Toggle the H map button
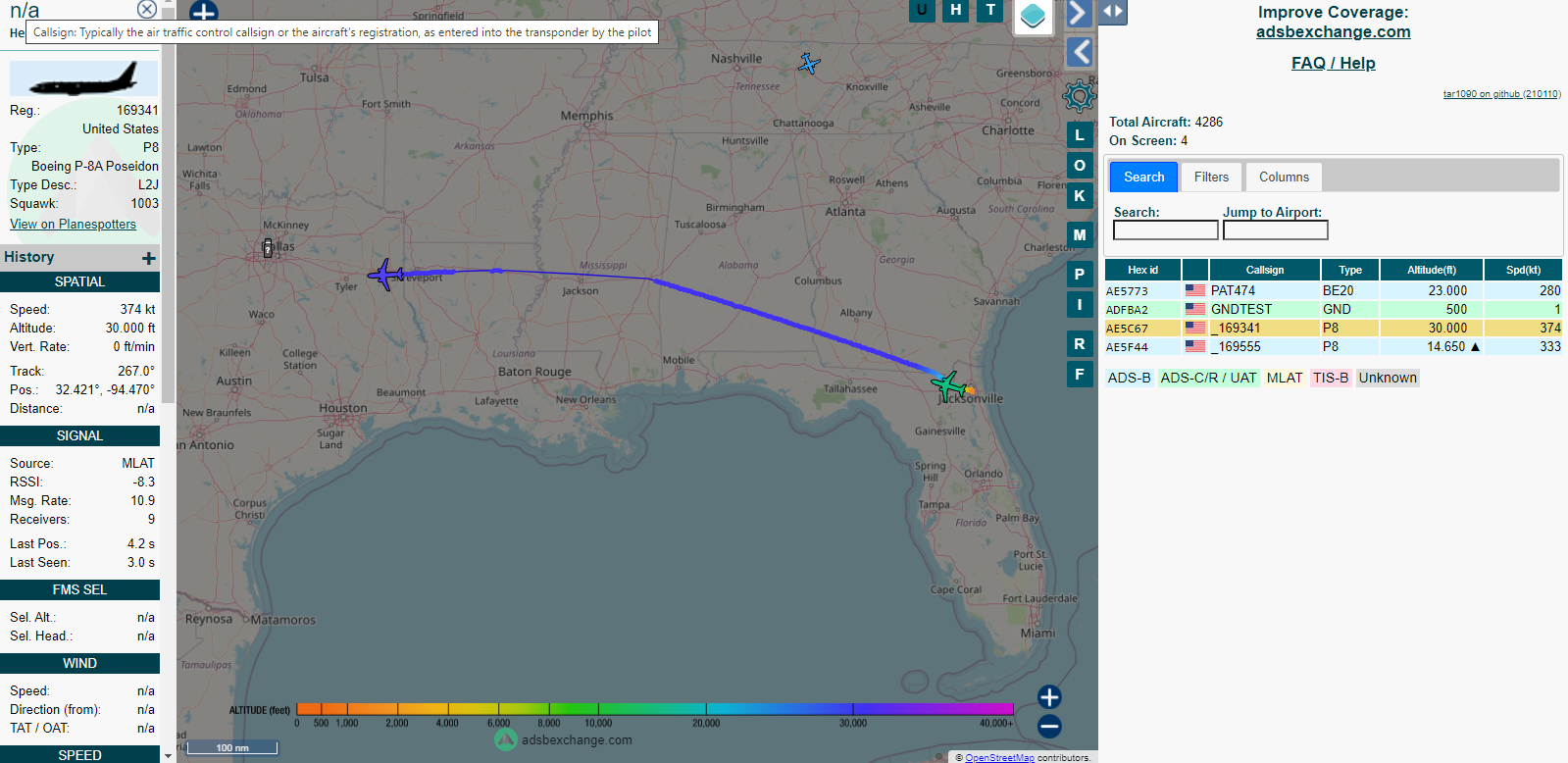The width and height of the screenshot is (1568, 763). (956, 10)
